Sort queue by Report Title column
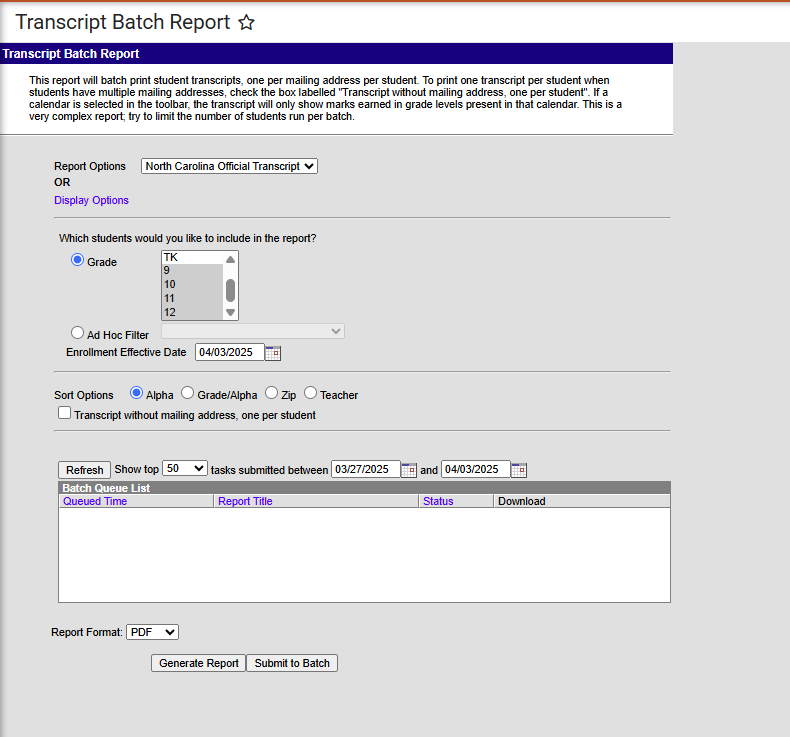Screen dimensions: 790x737 [245, 501]
